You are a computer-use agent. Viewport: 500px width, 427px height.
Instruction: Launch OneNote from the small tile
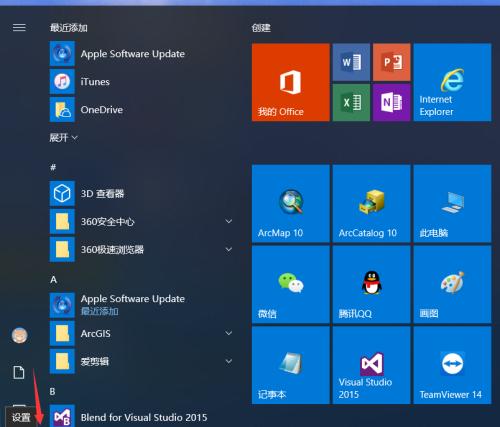coord(392,102)
